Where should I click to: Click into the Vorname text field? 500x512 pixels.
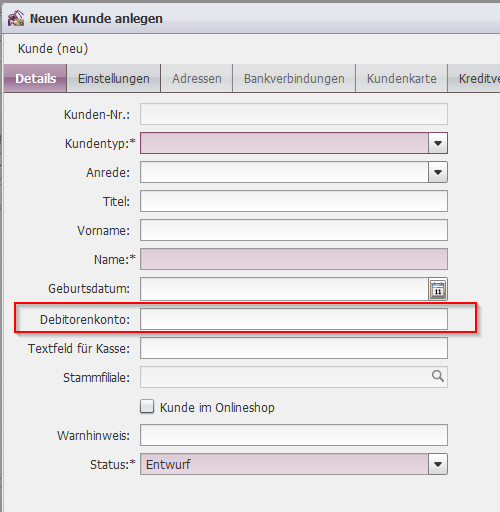click(x=294, y=230)
